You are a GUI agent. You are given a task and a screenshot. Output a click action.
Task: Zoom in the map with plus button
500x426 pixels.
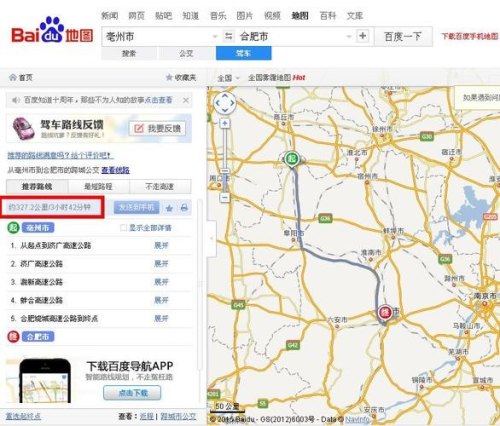[x=225, y=124]
